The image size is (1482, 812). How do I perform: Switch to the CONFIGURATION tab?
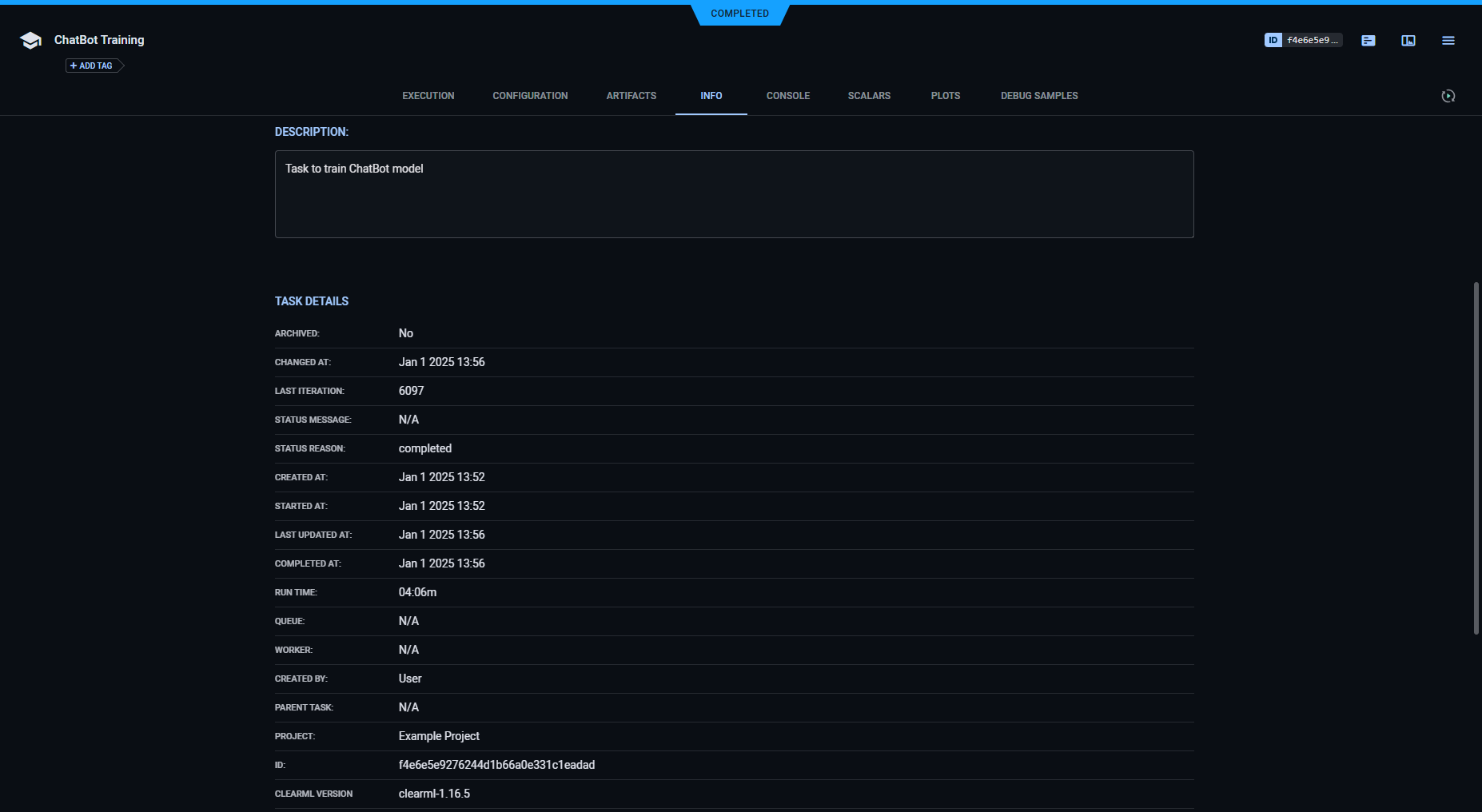coord(529,95)
